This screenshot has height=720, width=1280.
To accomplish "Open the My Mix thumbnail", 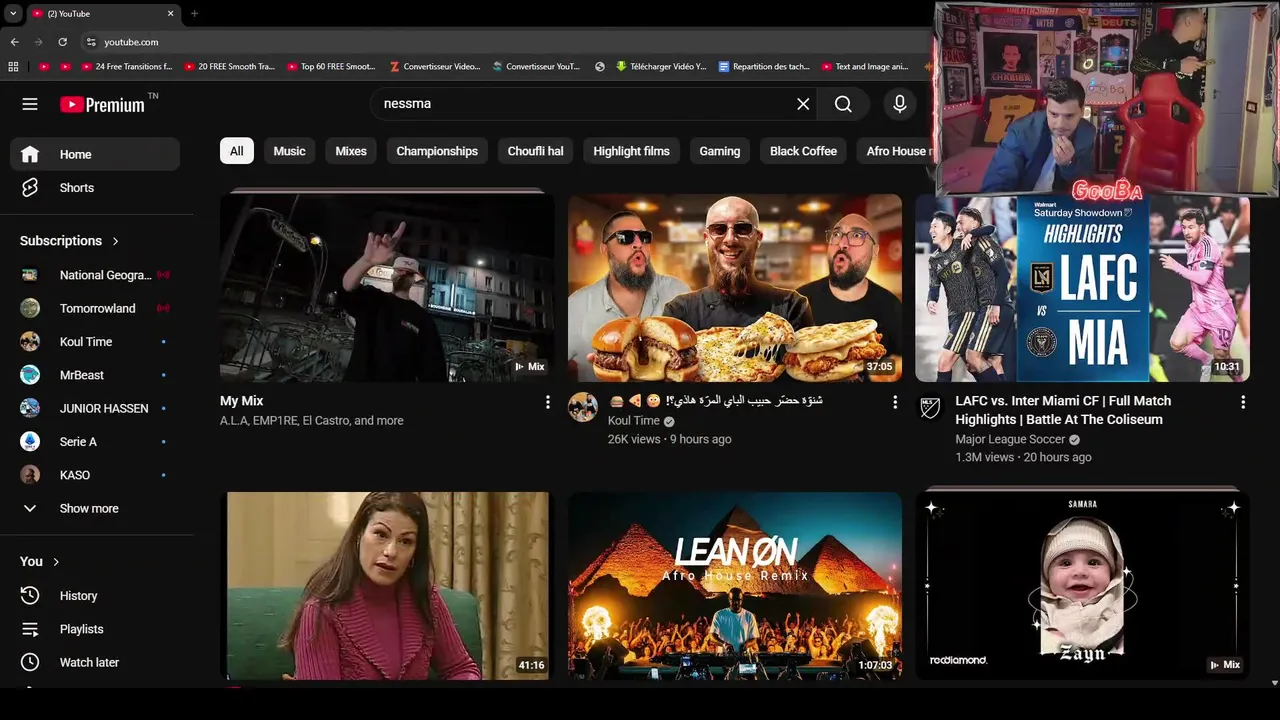I will pos(387,288).
